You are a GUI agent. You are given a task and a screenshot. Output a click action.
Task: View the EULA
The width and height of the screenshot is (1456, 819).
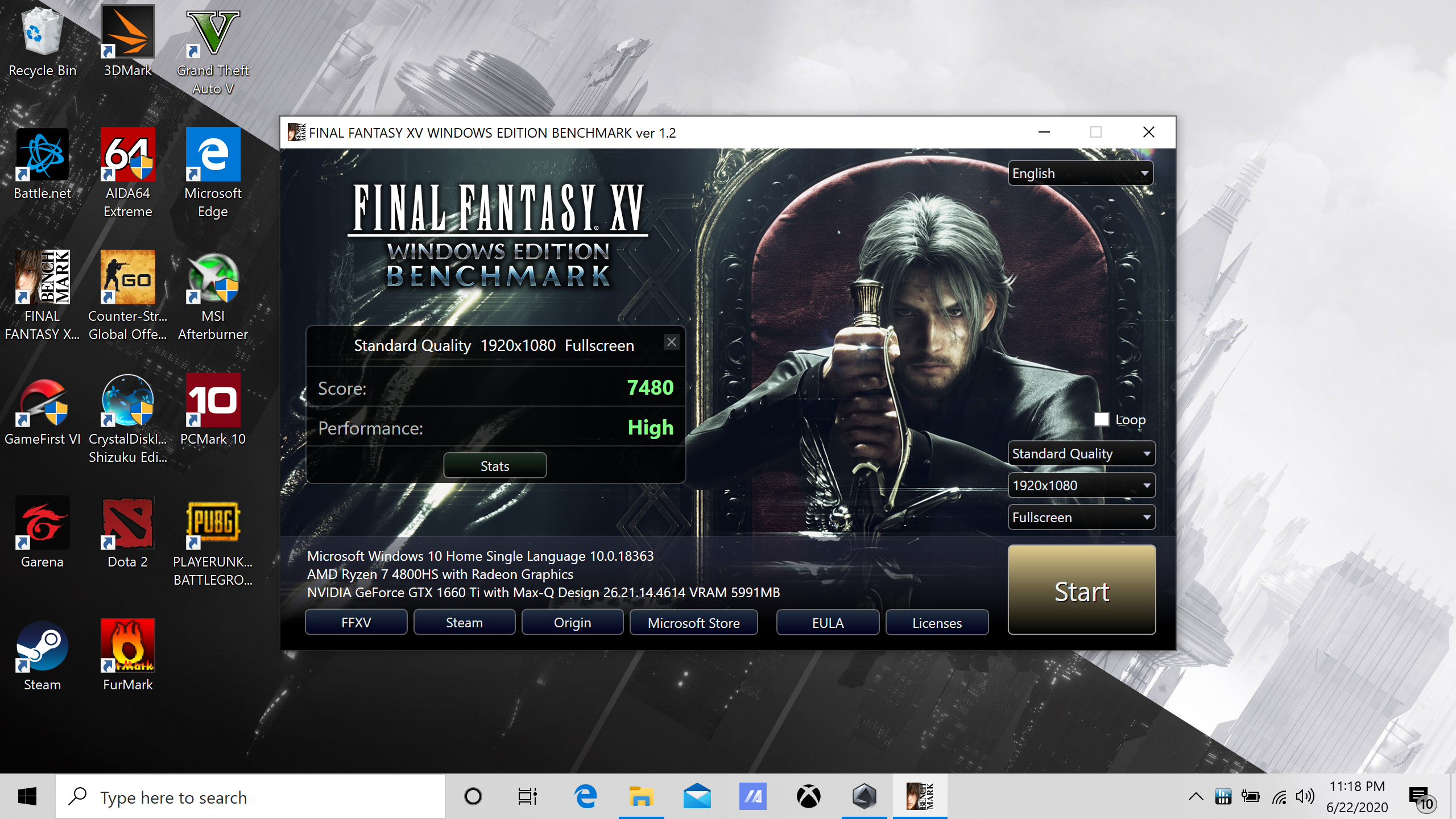click(x=828, y=623)
